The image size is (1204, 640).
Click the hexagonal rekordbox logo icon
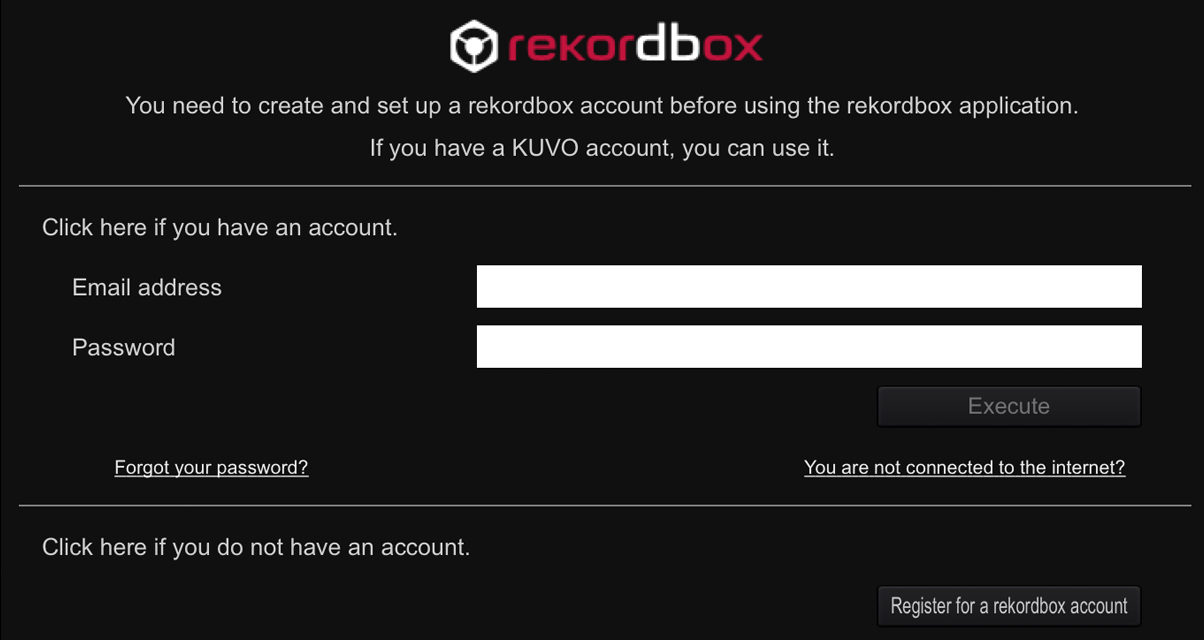click(473, 46)
